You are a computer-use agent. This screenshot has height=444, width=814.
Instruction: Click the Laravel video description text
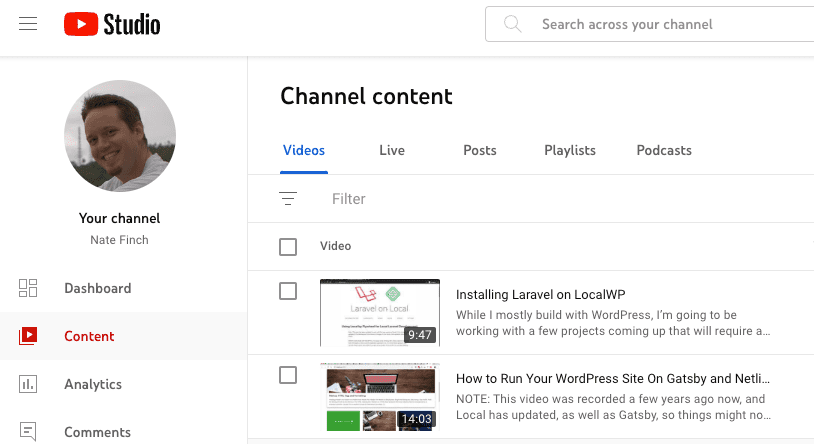pos(613,323)
